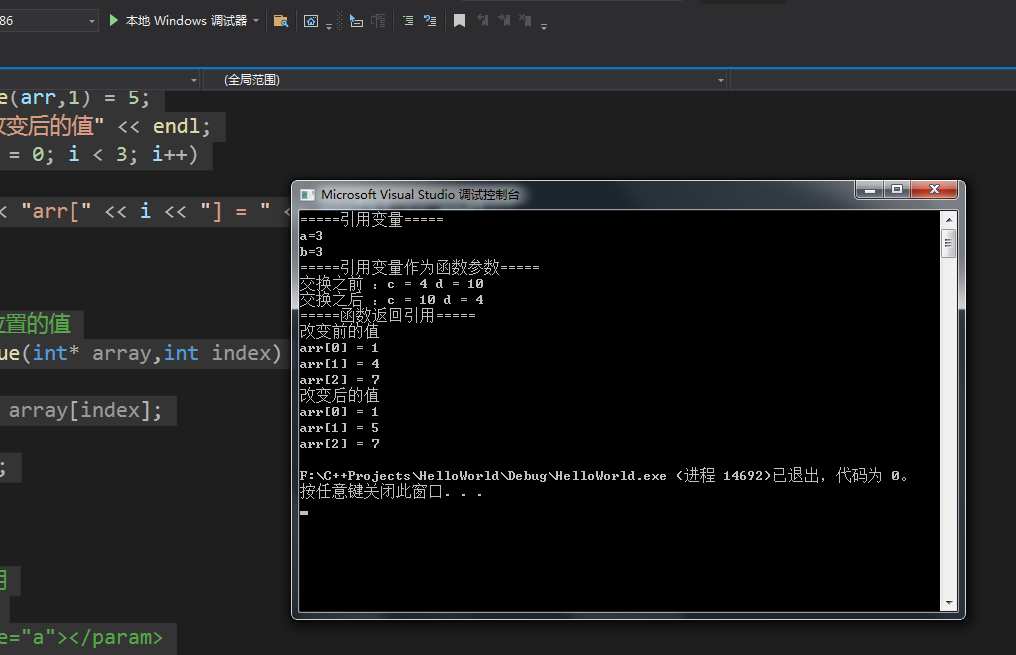Toggle a bookmark with the bookmark icon

pos(459,21)
